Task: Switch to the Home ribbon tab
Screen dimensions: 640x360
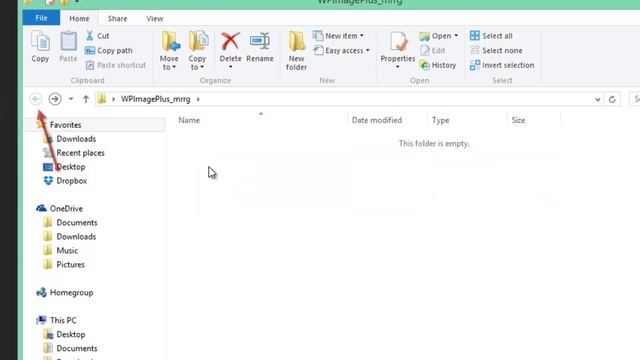Action: click(x=79, y=18)
